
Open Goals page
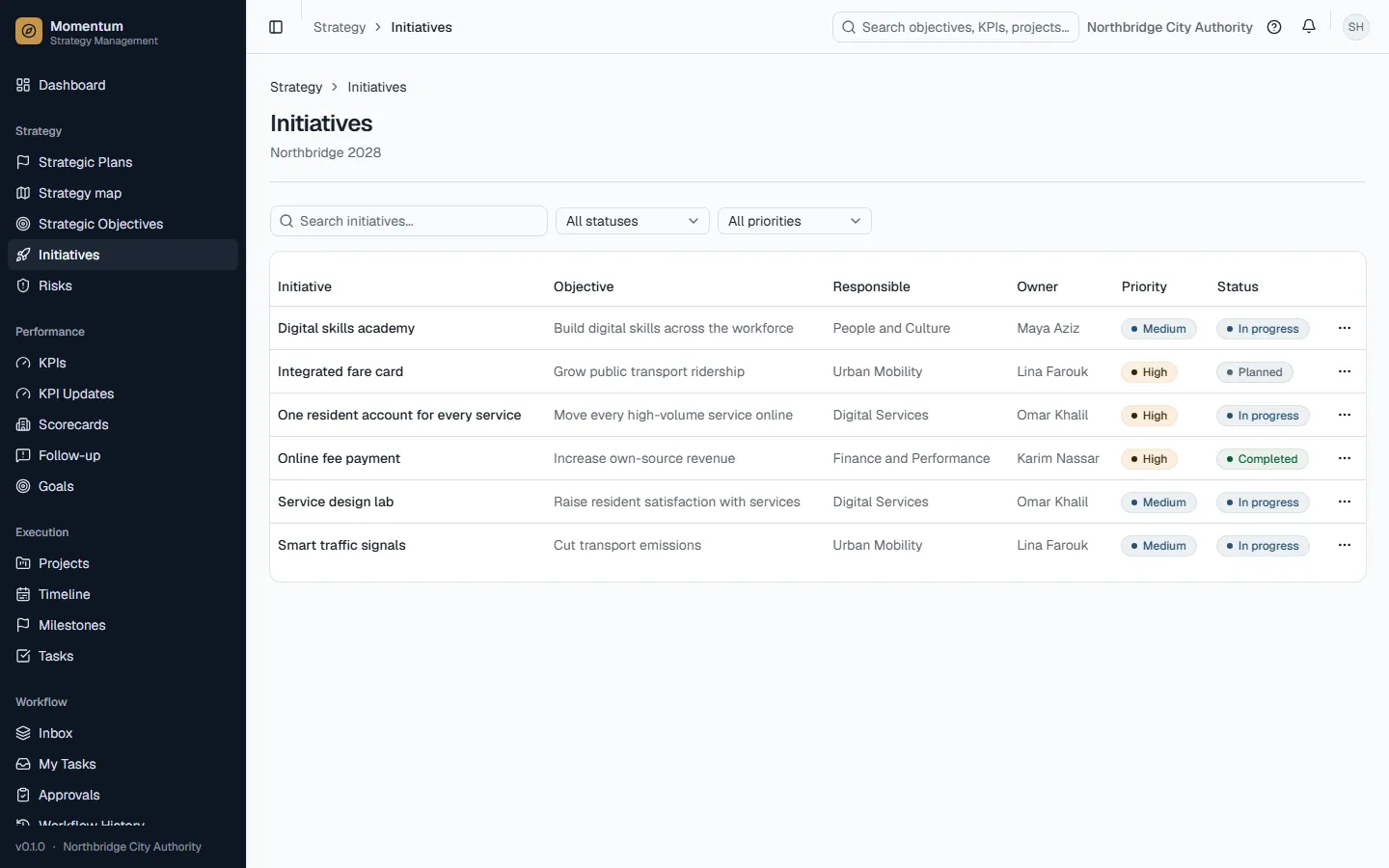coord(123,486)
